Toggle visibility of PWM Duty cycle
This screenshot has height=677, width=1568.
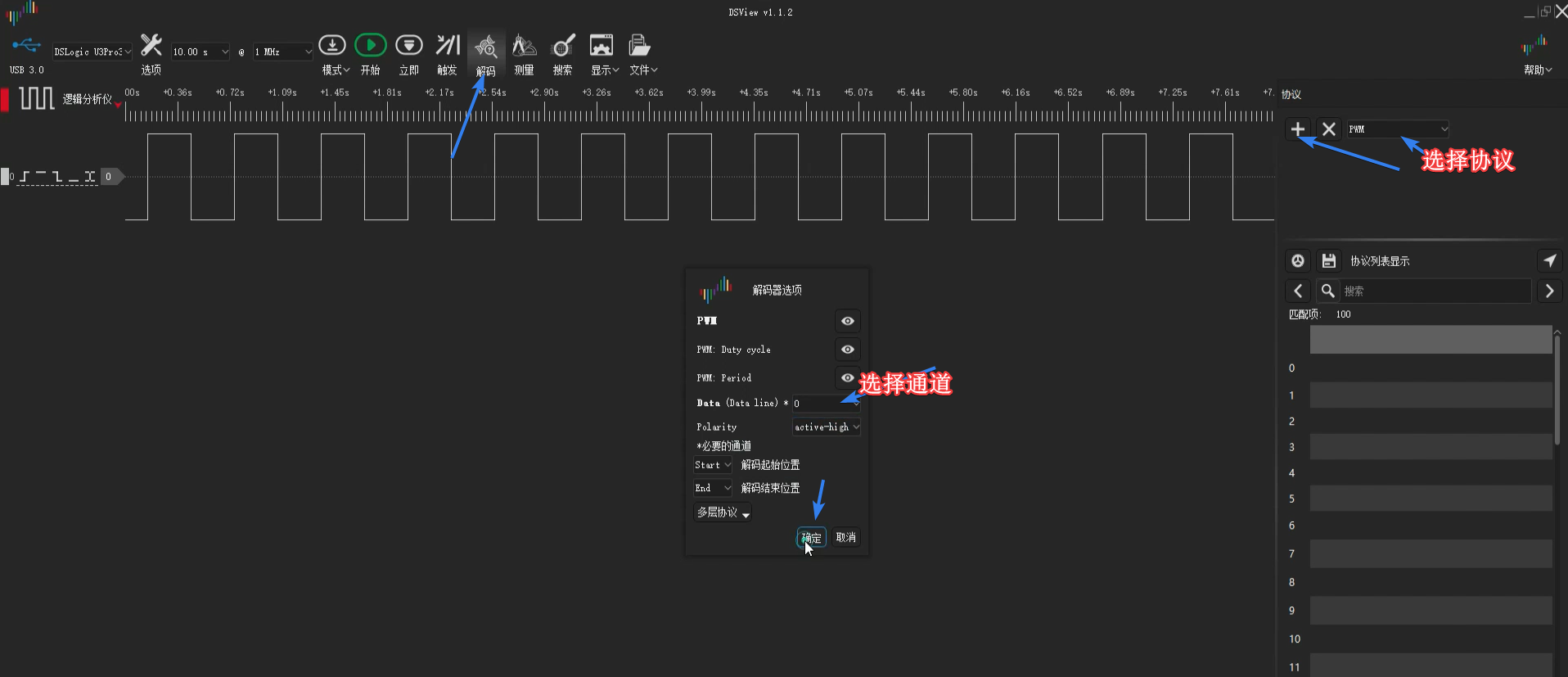point(847,350)
